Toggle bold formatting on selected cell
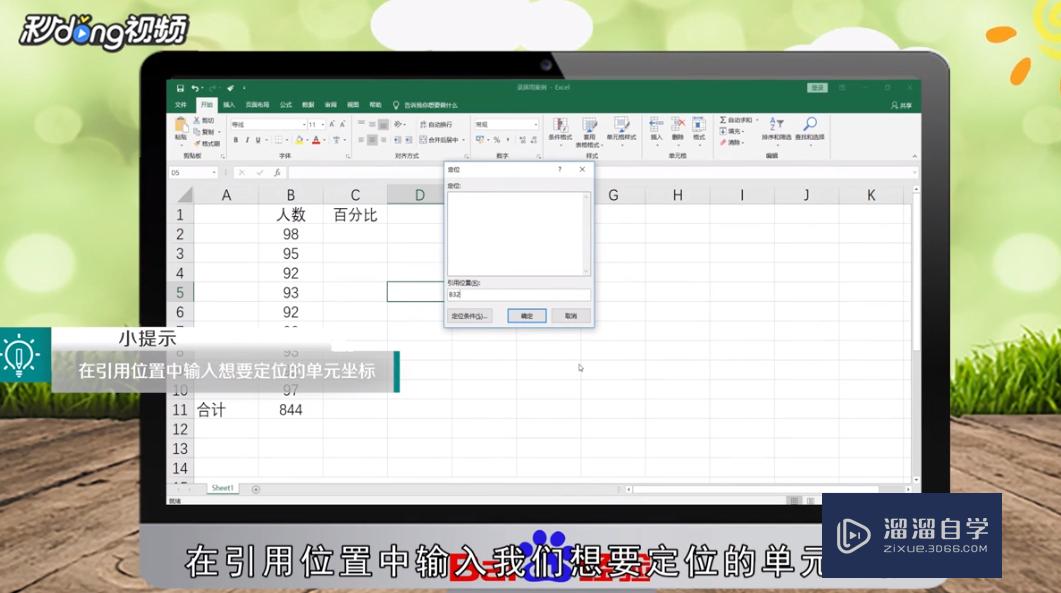1061x593 pixels. coord(235,139)
